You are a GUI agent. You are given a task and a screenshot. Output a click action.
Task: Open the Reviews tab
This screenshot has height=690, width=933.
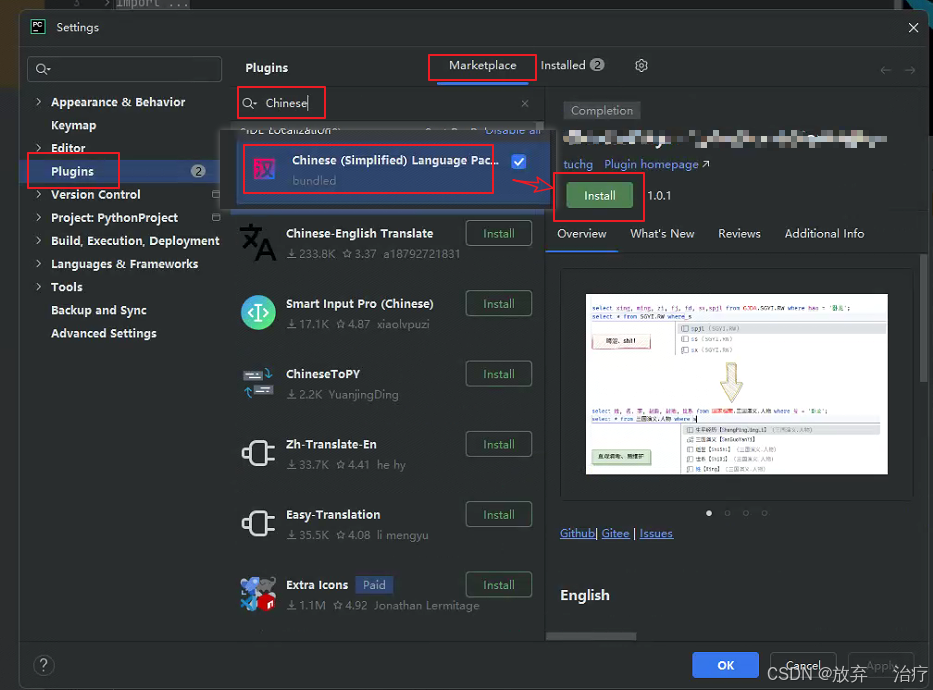(739, 234)
